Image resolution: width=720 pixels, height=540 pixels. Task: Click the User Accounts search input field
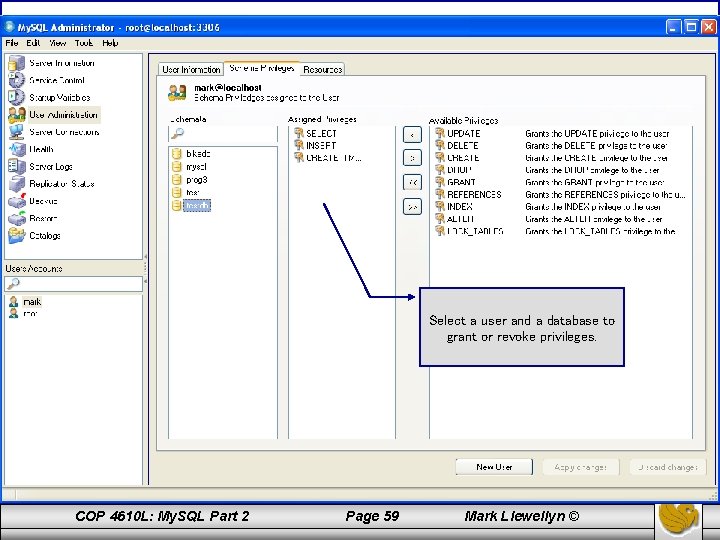73,284
